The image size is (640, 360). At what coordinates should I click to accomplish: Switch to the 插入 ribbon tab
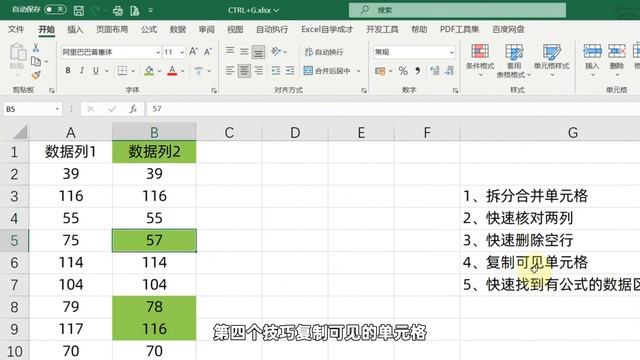[x=75, y=29]
